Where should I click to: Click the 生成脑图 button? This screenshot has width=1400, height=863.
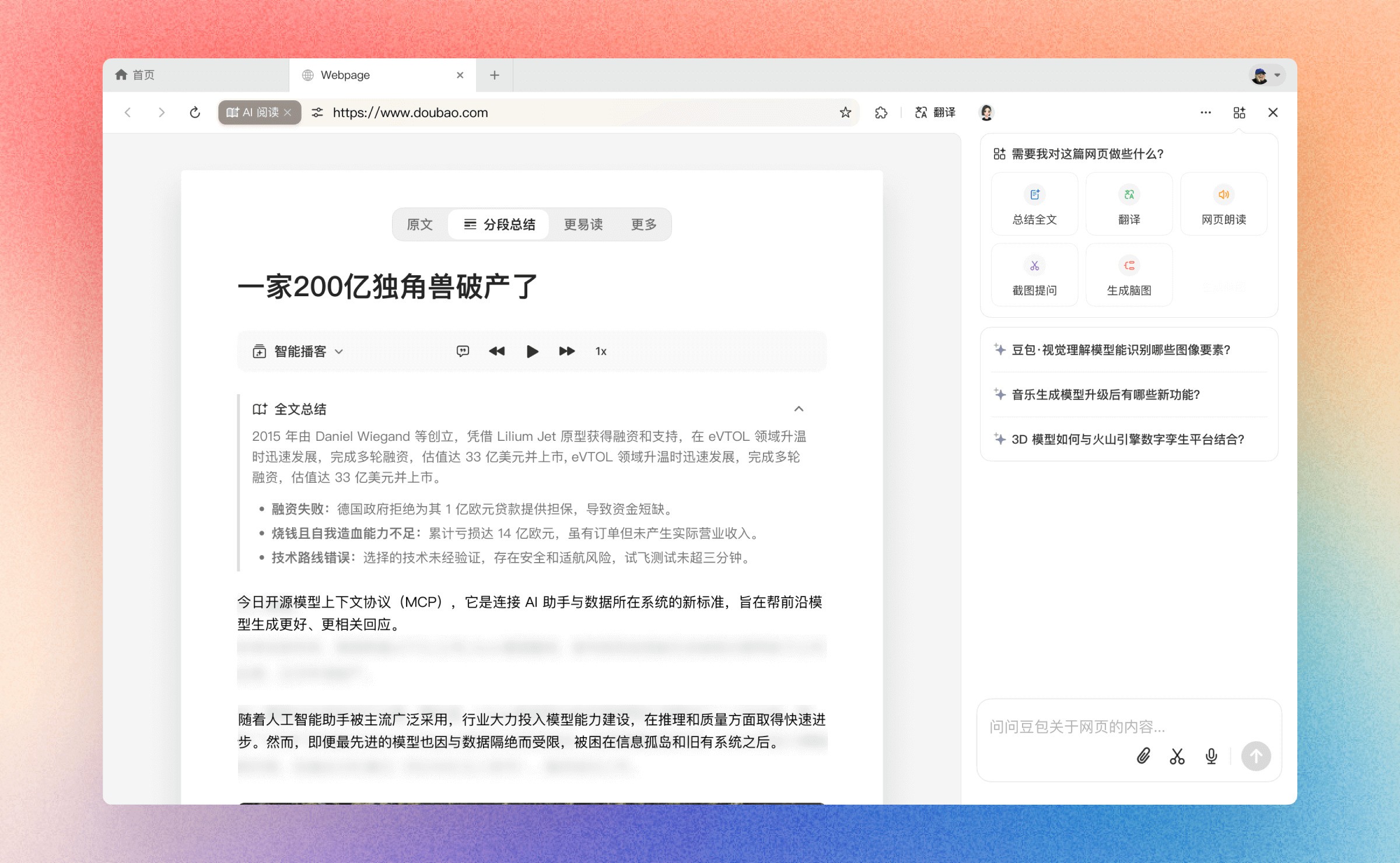point(1129,275)
